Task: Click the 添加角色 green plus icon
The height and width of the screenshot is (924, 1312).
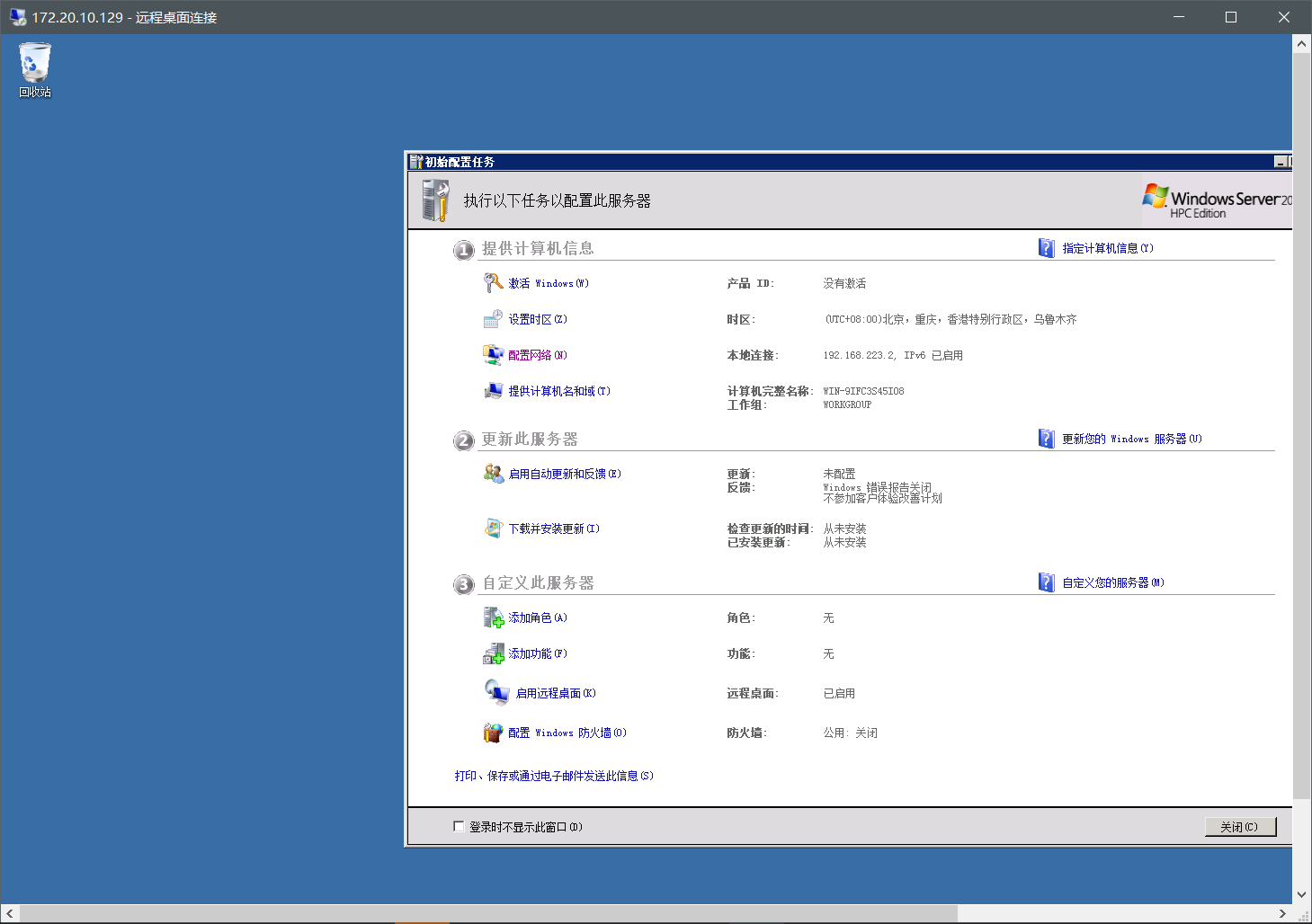Action: click(493, 617)
